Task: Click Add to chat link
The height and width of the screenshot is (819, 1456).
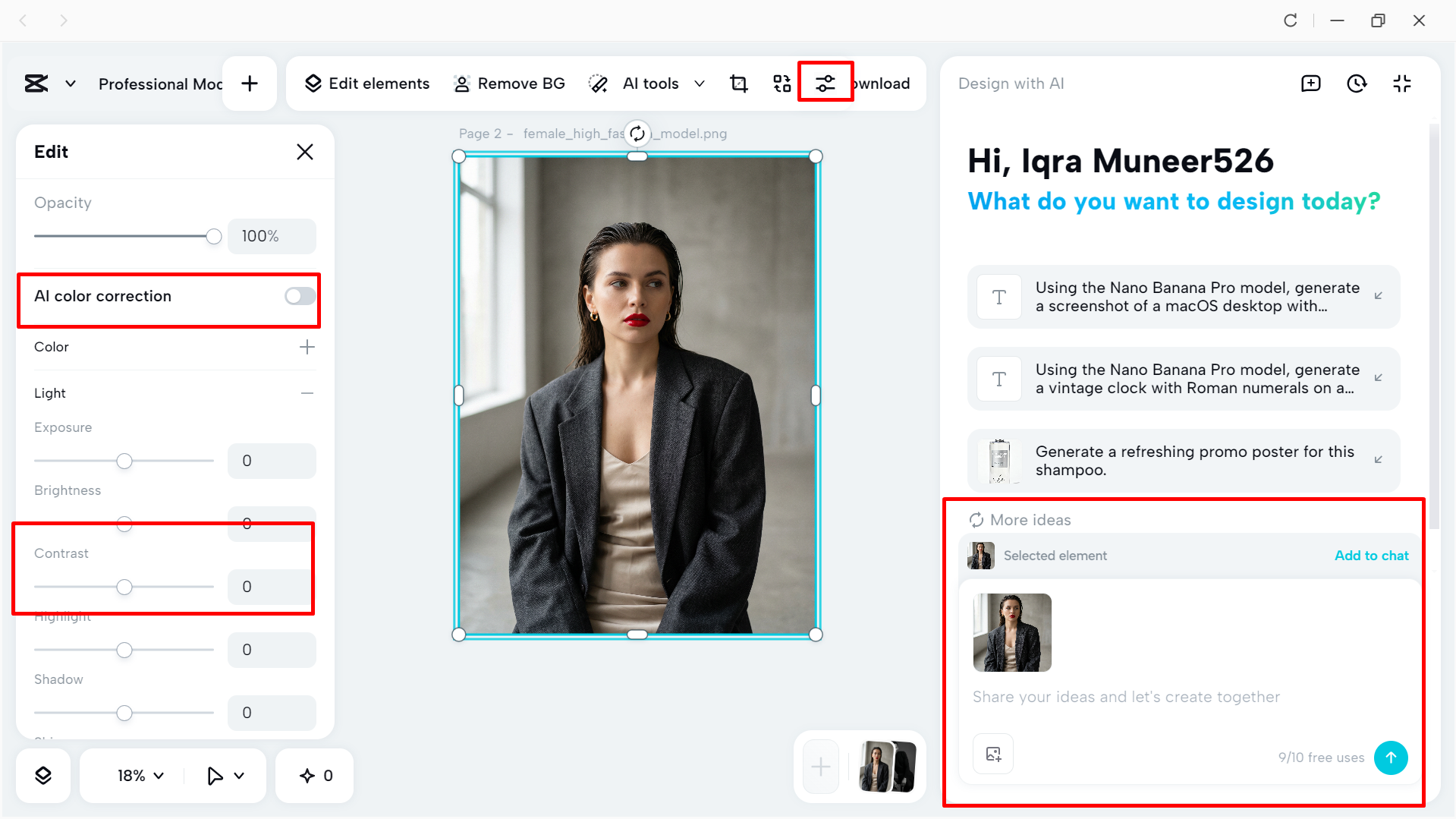Action: pos(1371,556)
